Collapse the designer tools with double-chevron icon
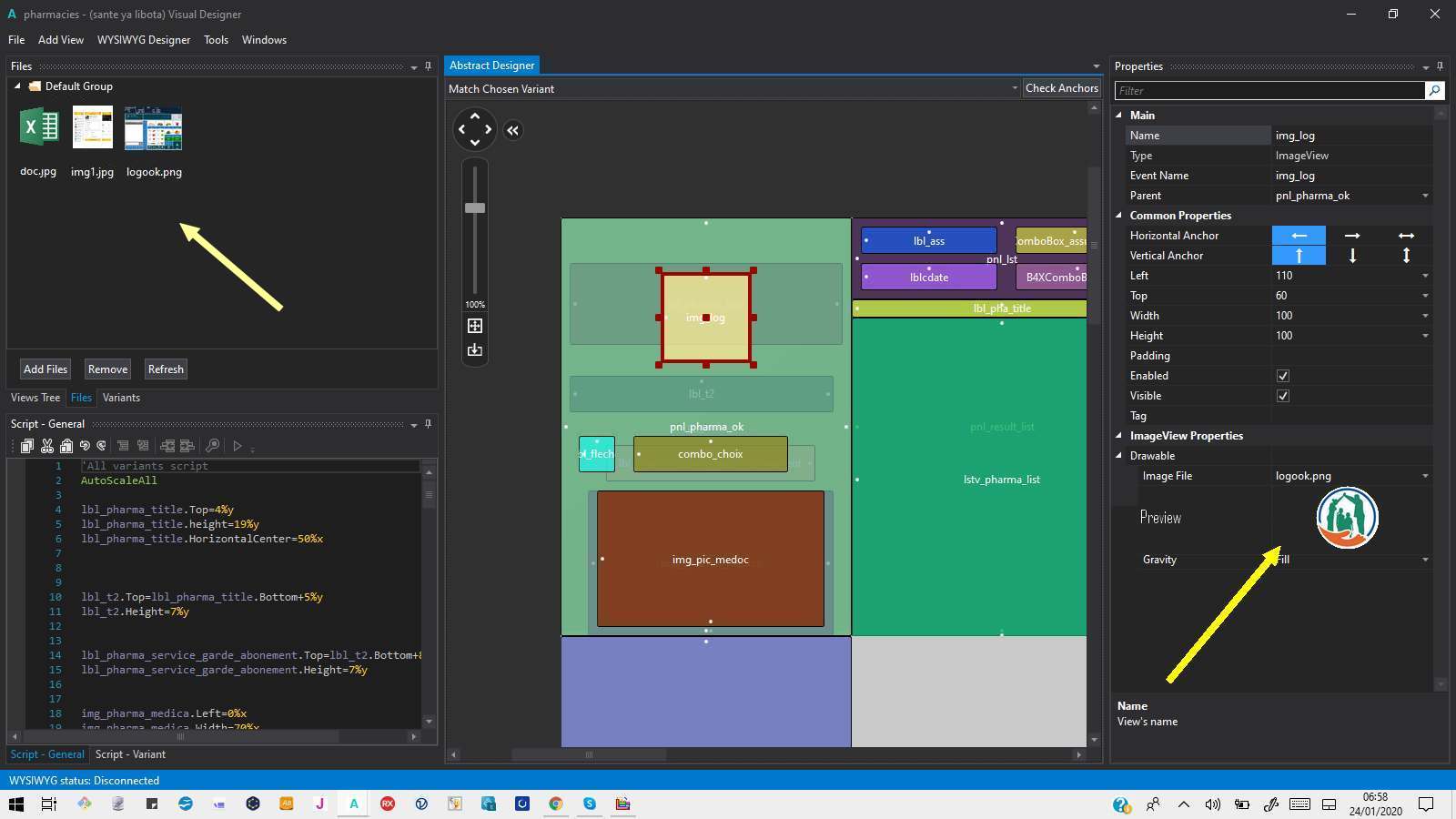This screenshot has width=1456, height=819. click(513, 130)
